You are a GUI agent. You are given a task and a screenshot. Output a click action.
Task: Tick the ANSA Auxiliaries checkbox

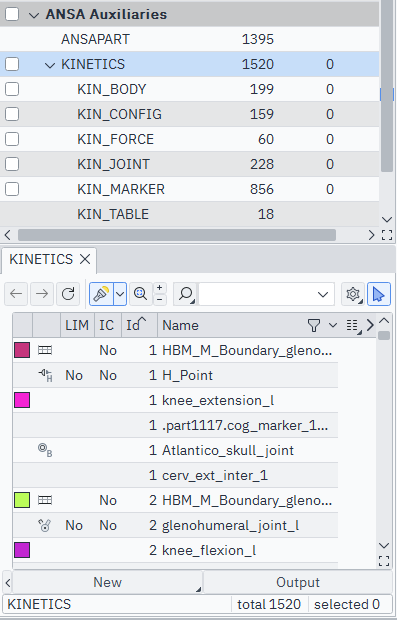12,14
